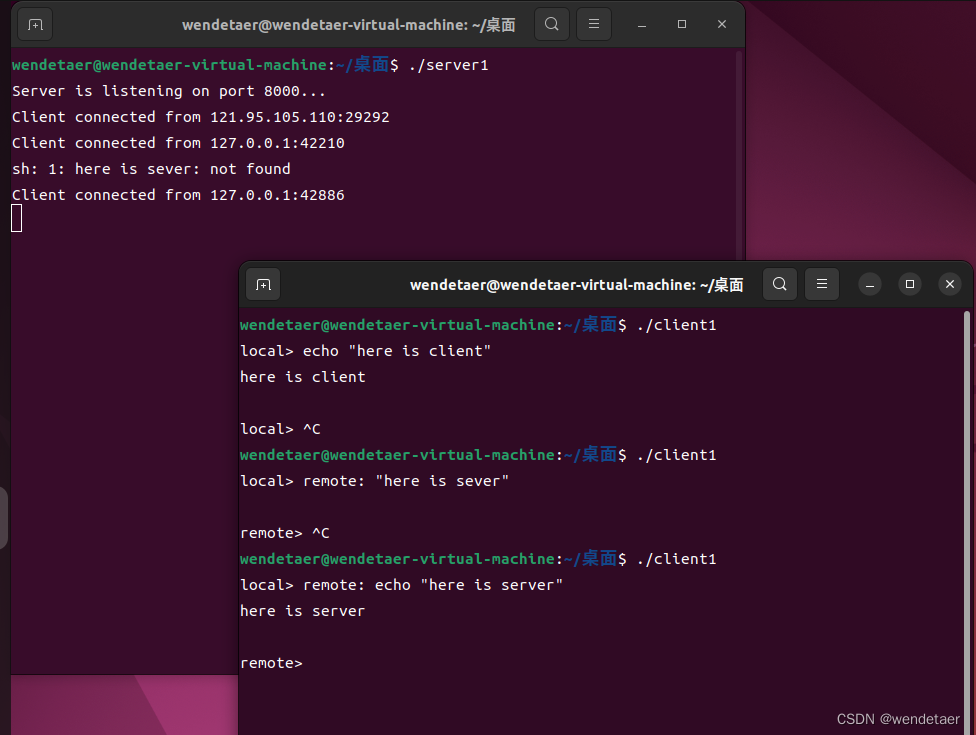The width and height of the screenshot is (976, 735).
Task: Click line 'Client connected from 127.0.0.1:42210'
Action: 178,143
